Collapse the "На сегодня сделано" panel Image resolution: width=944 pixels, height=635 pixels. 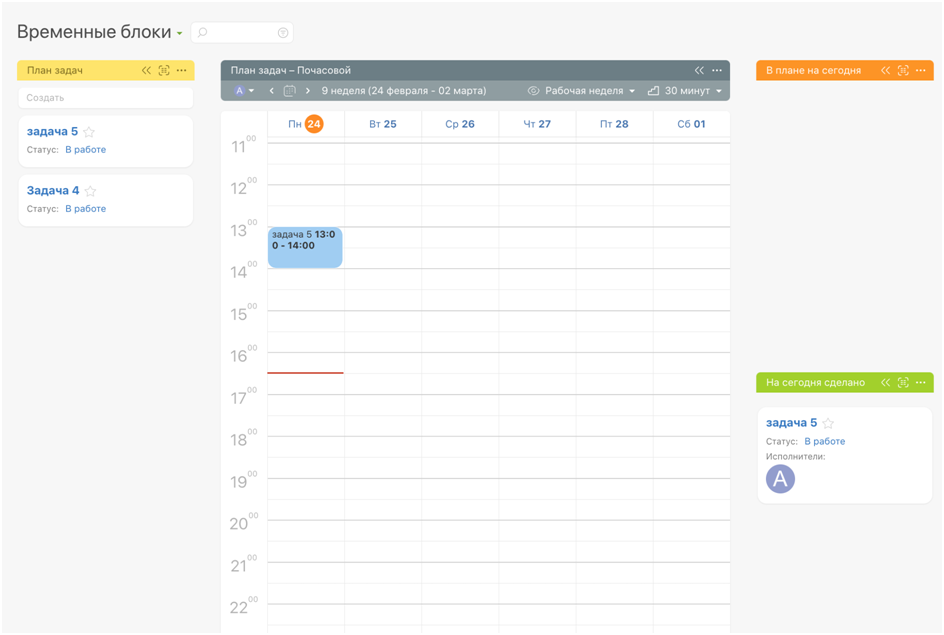click(x=885, y=383)
